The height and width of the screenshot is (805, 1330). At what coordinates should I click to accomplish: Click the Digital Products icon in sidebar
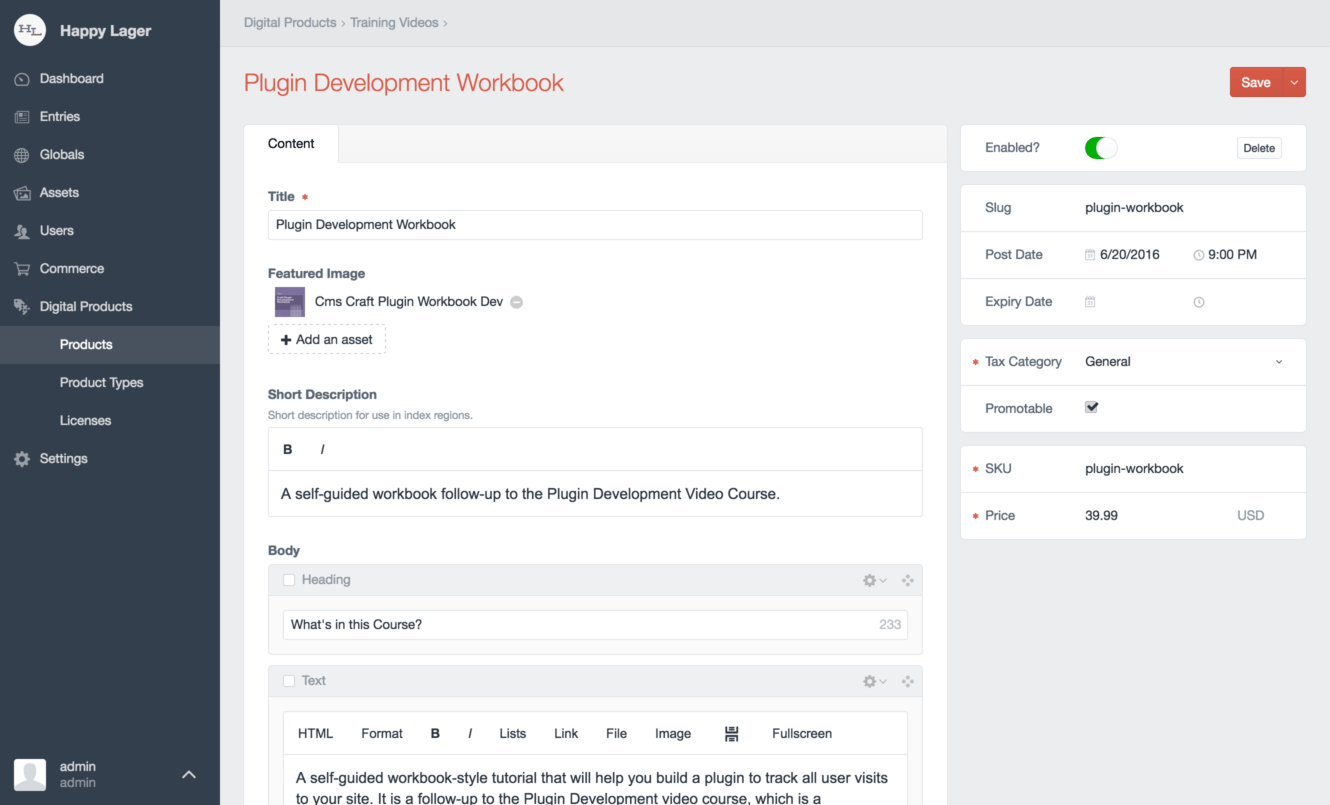(x=22, y=307)
